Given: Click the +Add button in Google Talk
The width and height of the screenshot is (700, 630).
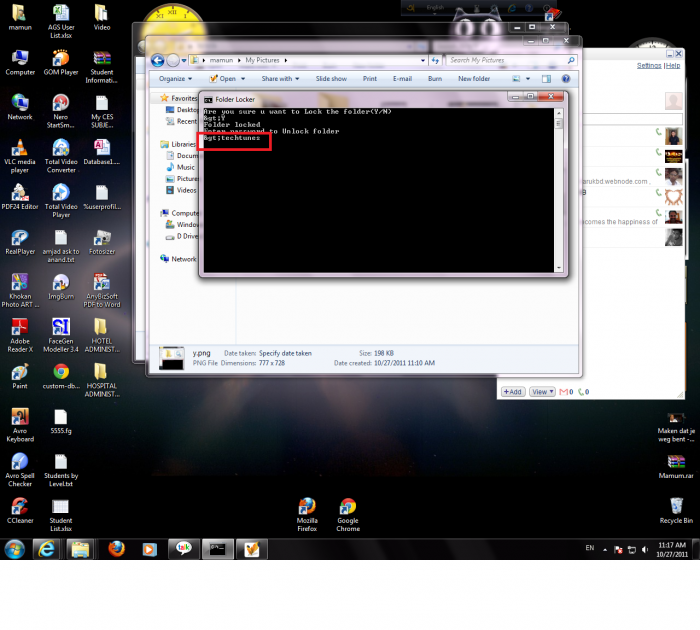Looking at the screenshot, I should 513,392.
